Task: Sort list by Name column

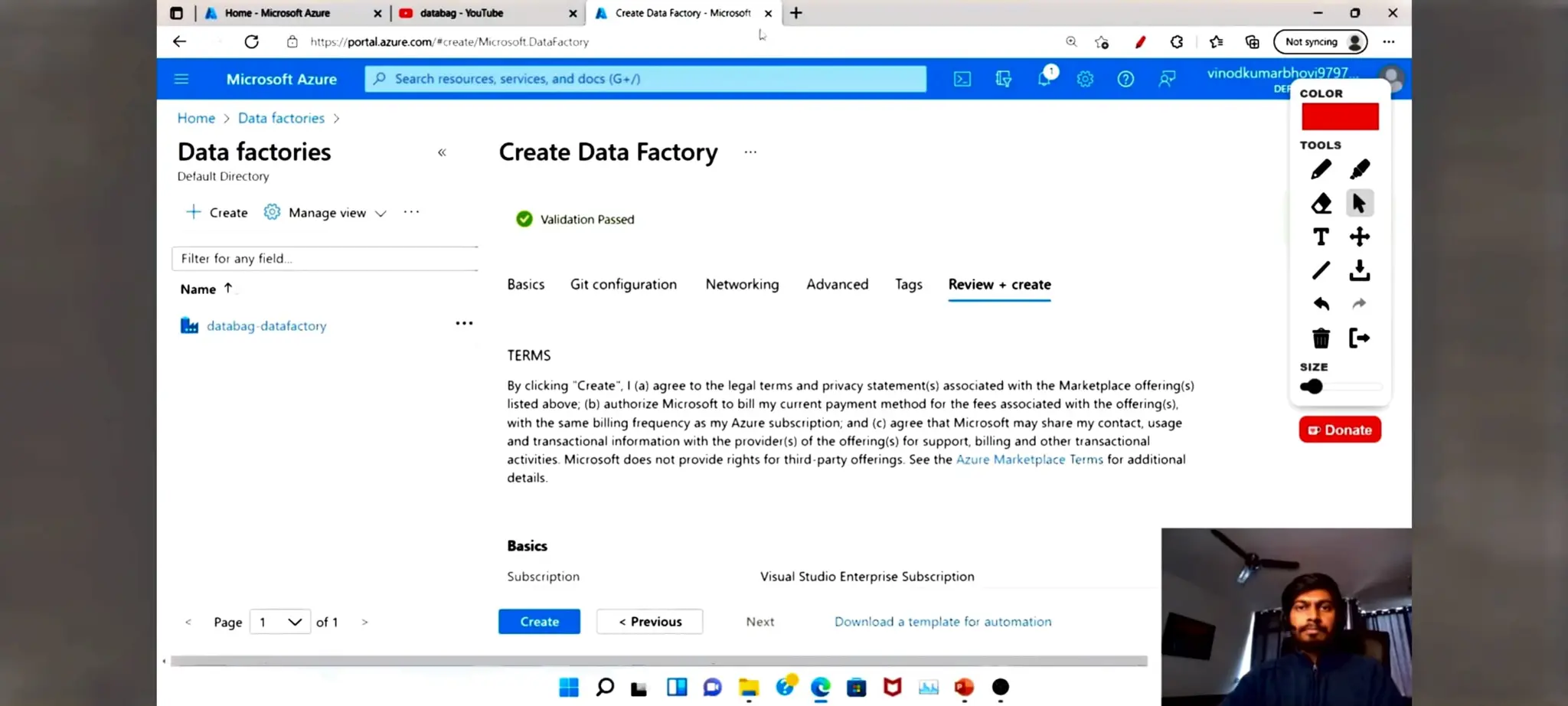Action: pos(206,289)
